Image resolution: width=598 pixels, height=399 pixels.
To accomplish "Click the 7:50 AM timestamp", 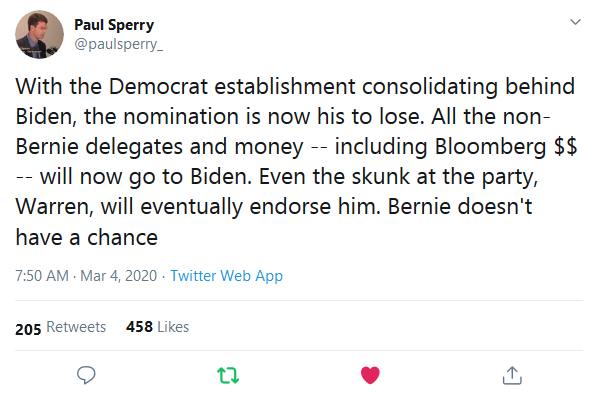I will 42,275.
